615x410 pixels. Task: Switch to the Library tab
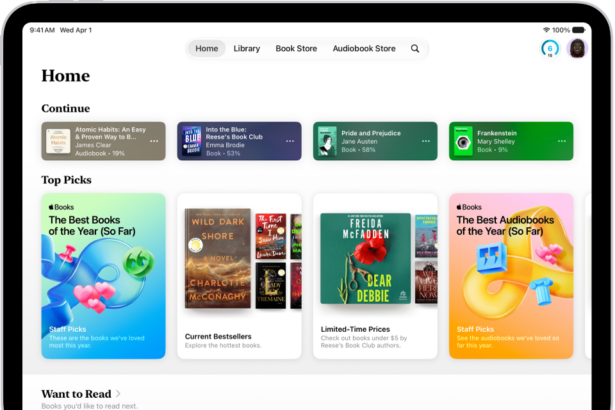tap(247, 48)
